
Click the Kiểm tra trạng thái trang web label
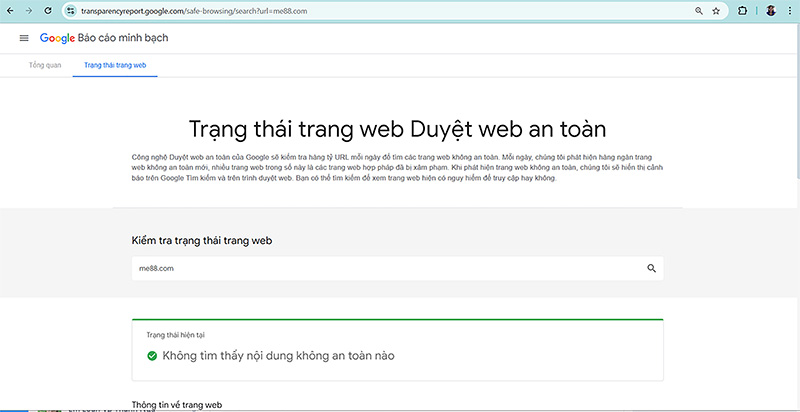202,241
